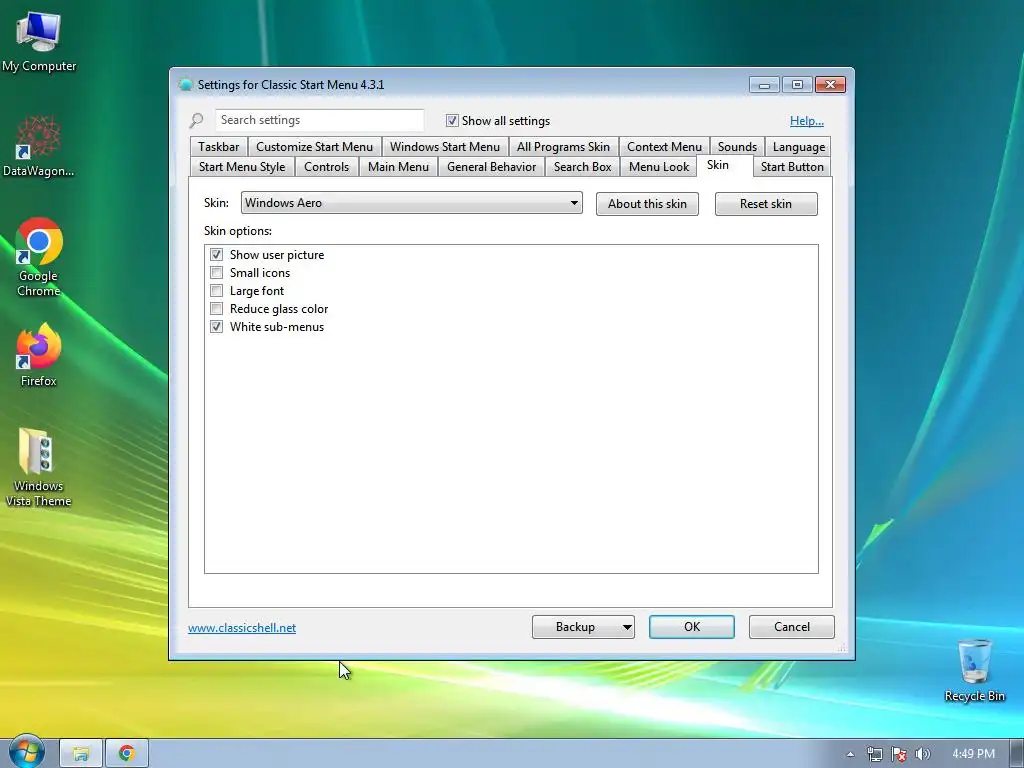Screen dimensions: 1024x768
Task: Click the Reset skin button
Action: coord(766,204)
